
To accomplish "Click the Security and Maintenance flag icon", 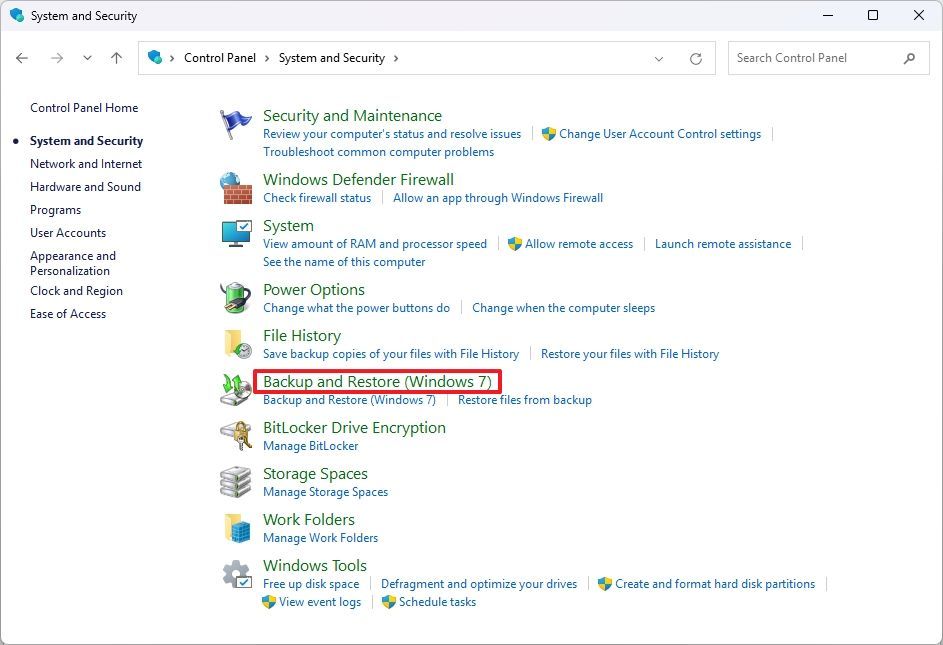I will point(236,124).
